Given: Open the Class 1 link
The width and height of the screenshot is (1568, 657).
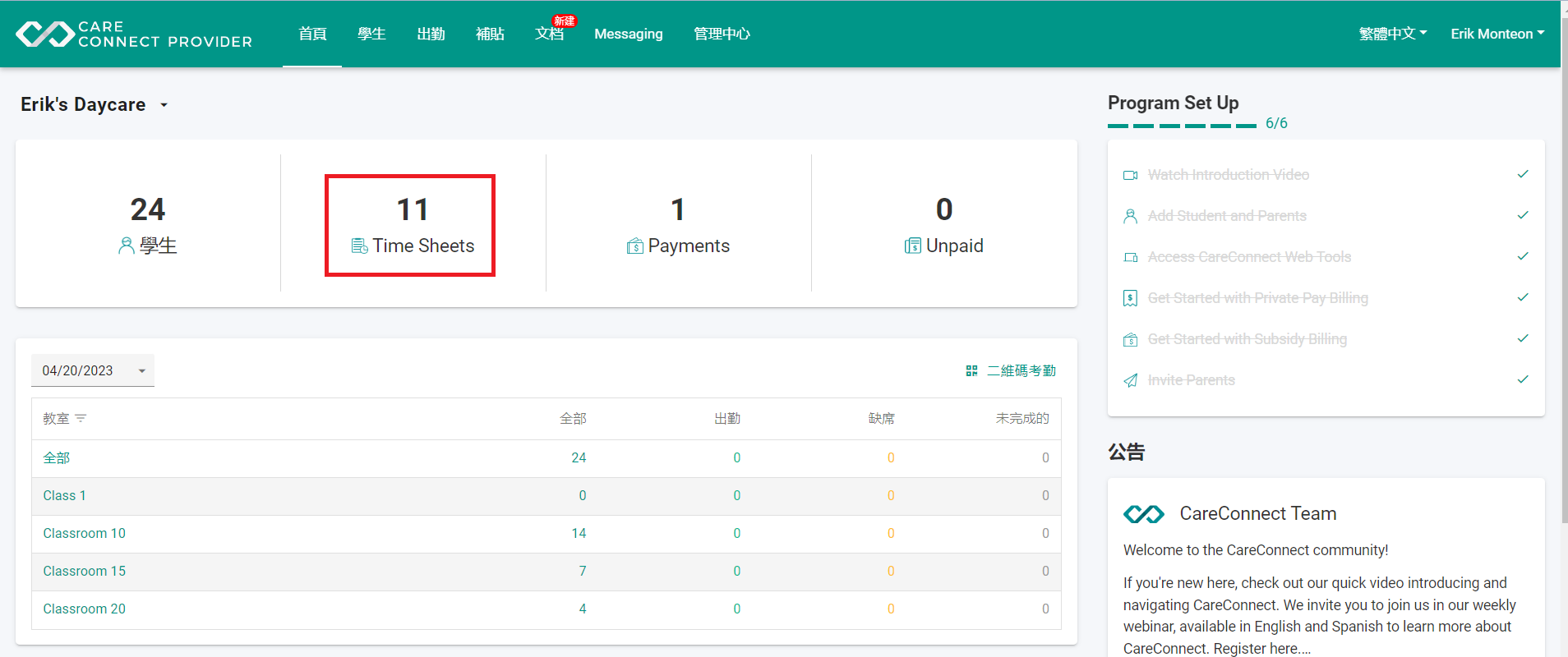Looking at the screenshot, I should (x=64, y=496).
